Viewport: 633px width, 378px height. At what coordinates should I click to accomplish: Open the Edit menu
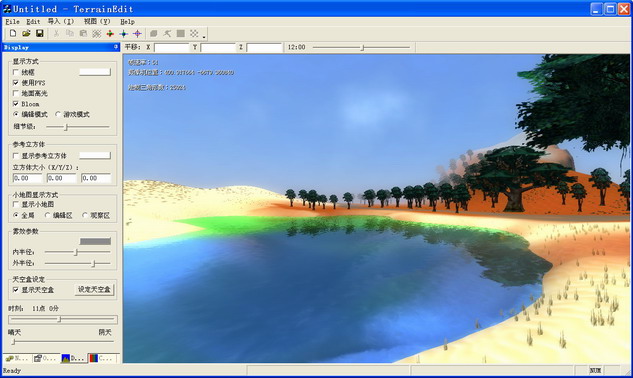point(33,21)
